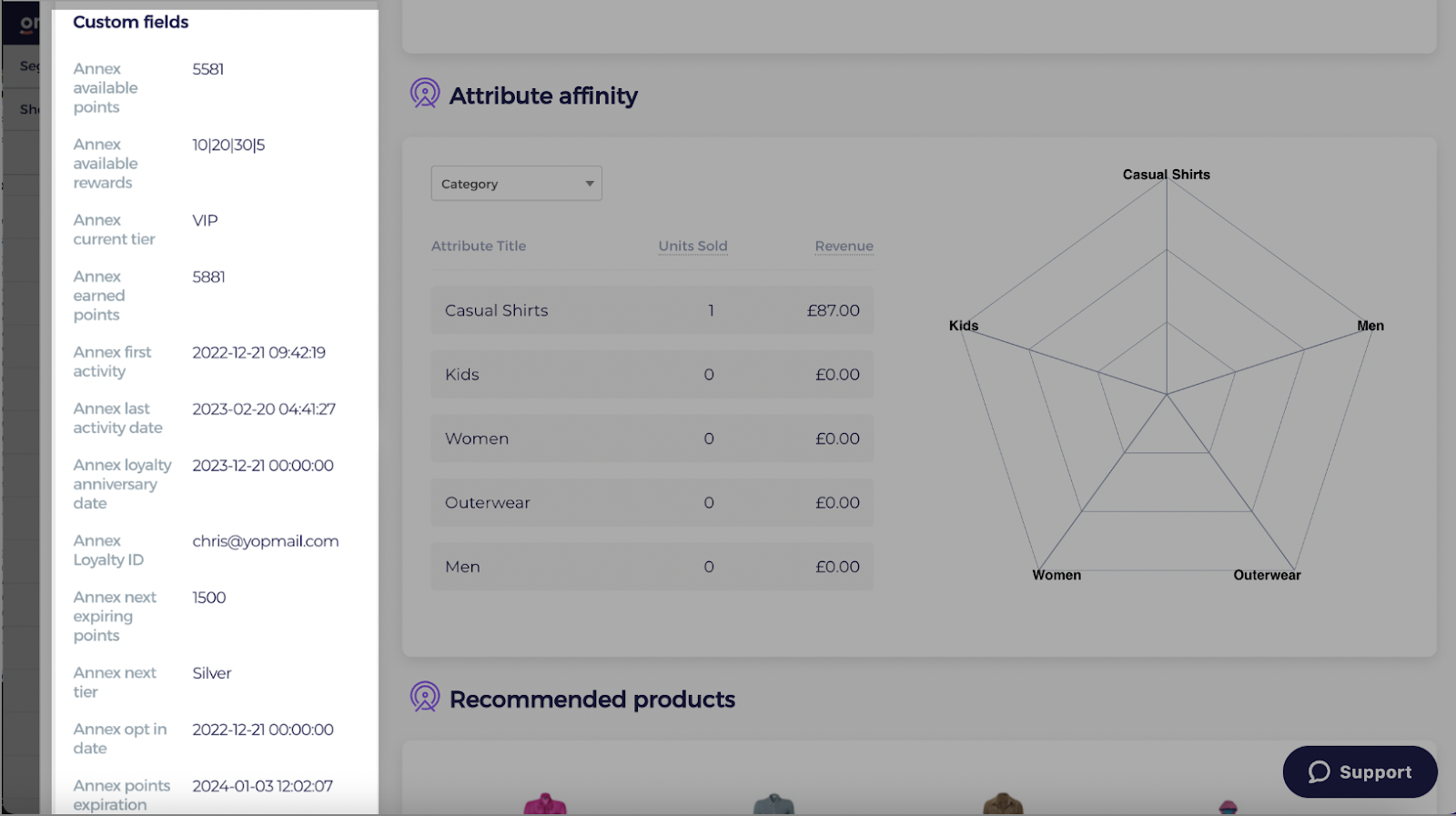Click the chris@yopmail.com Loyalty ID value
The width and height of the screenshot is (1456, 816).
point(265,541)
